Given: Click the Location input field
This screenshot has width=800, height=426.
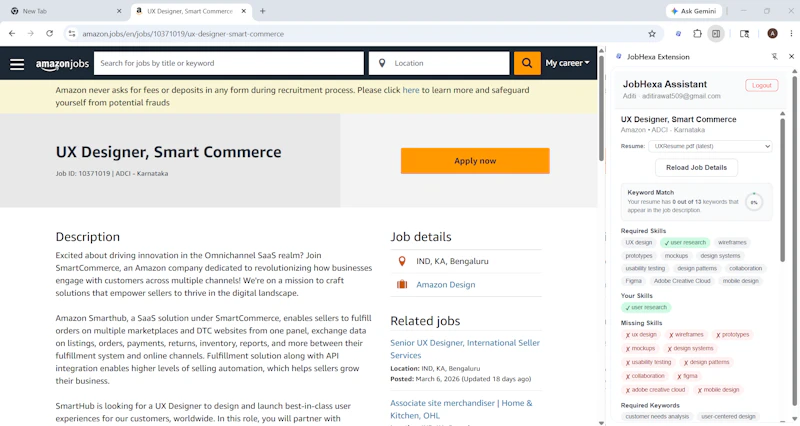Looking at the screenshot, I should coord(439,63).
